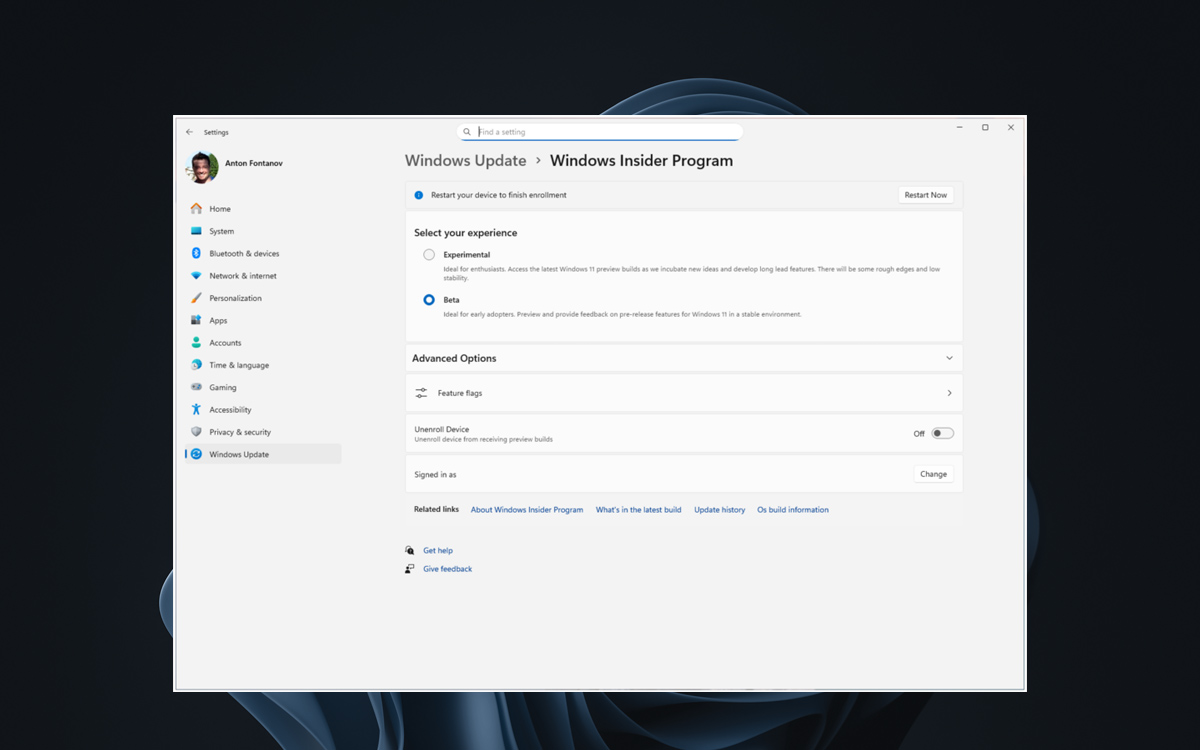Collapse the Advanced Options section

[x=949, y=358]
